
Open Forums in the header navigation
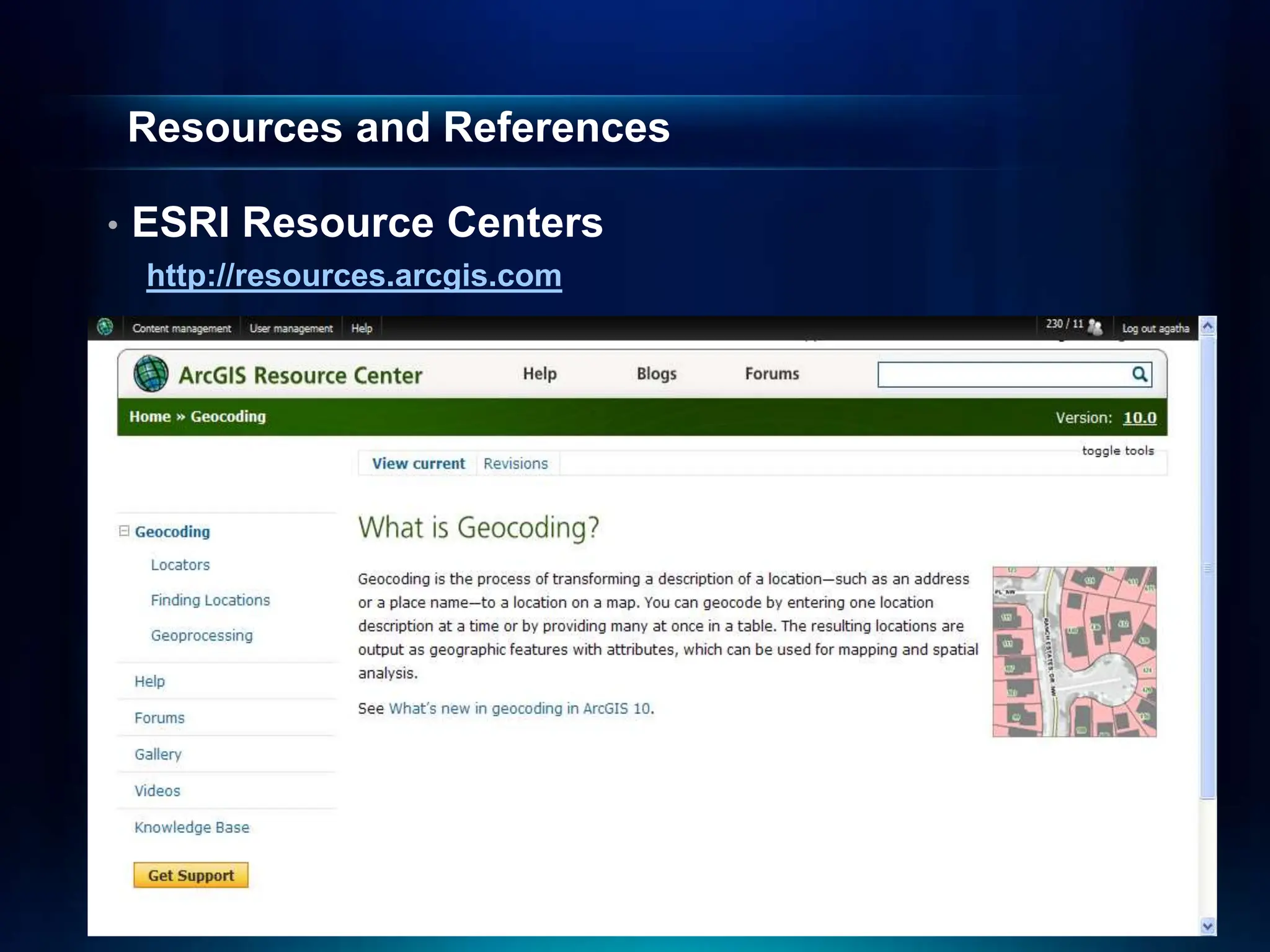[x=772, y=374]
